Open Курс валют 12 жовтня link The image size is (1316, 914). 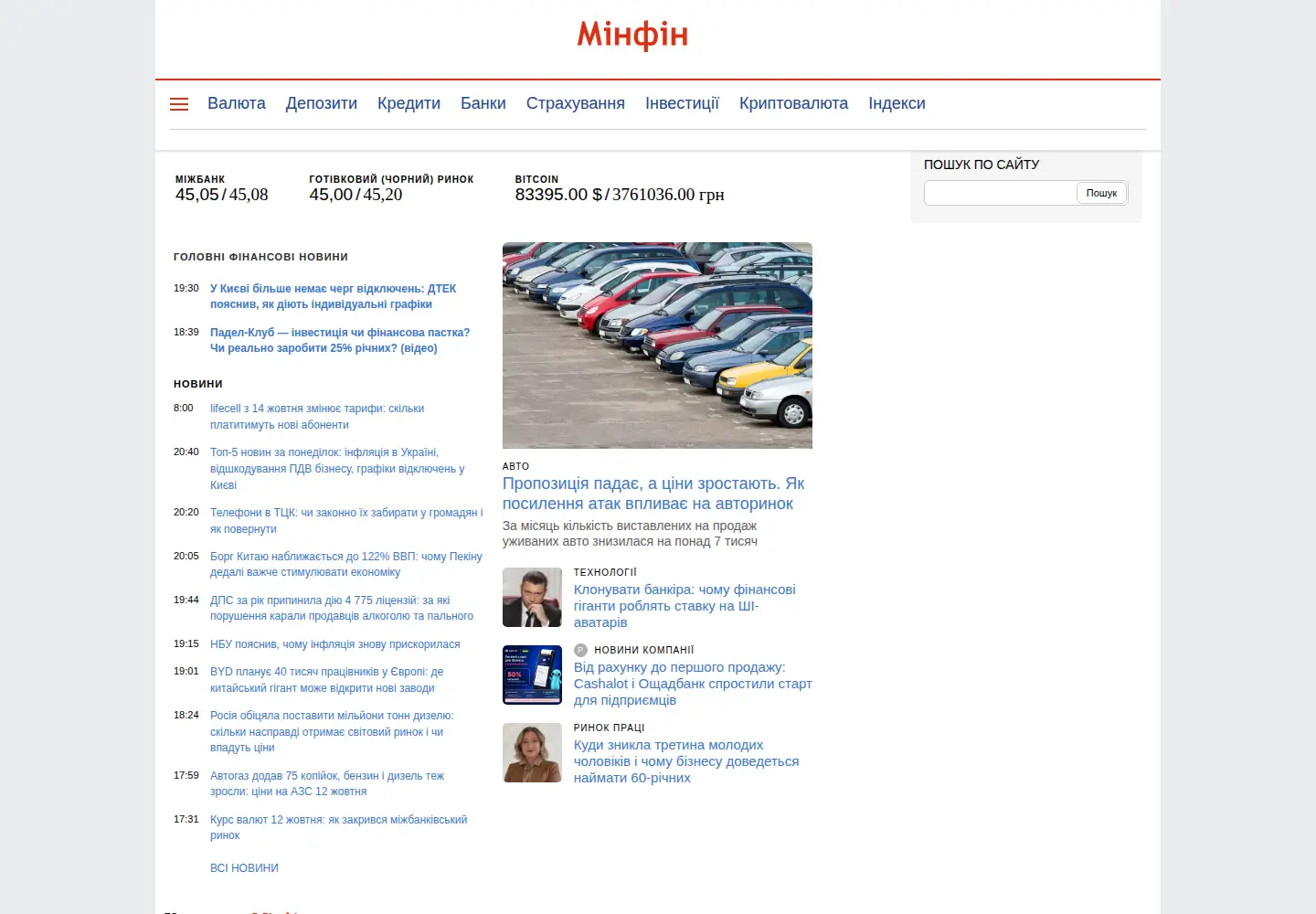338,827
